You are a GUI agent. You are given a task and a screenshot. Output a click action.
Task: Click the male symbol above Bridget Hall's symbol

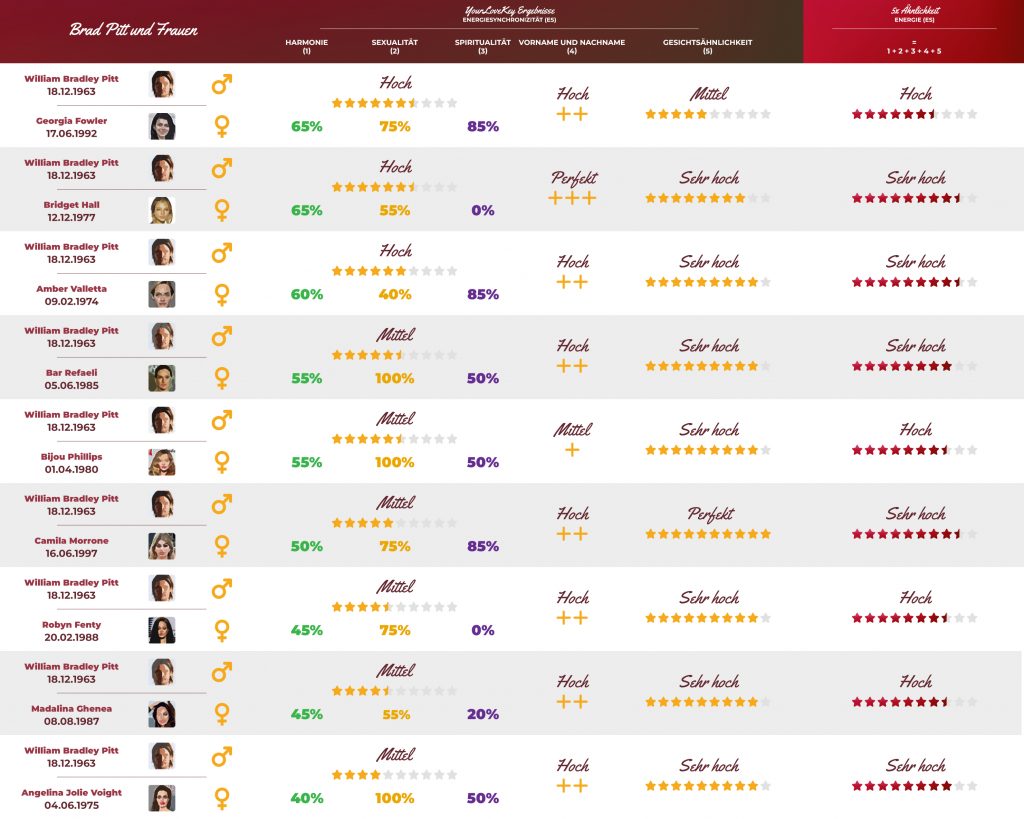click(222, 168)
